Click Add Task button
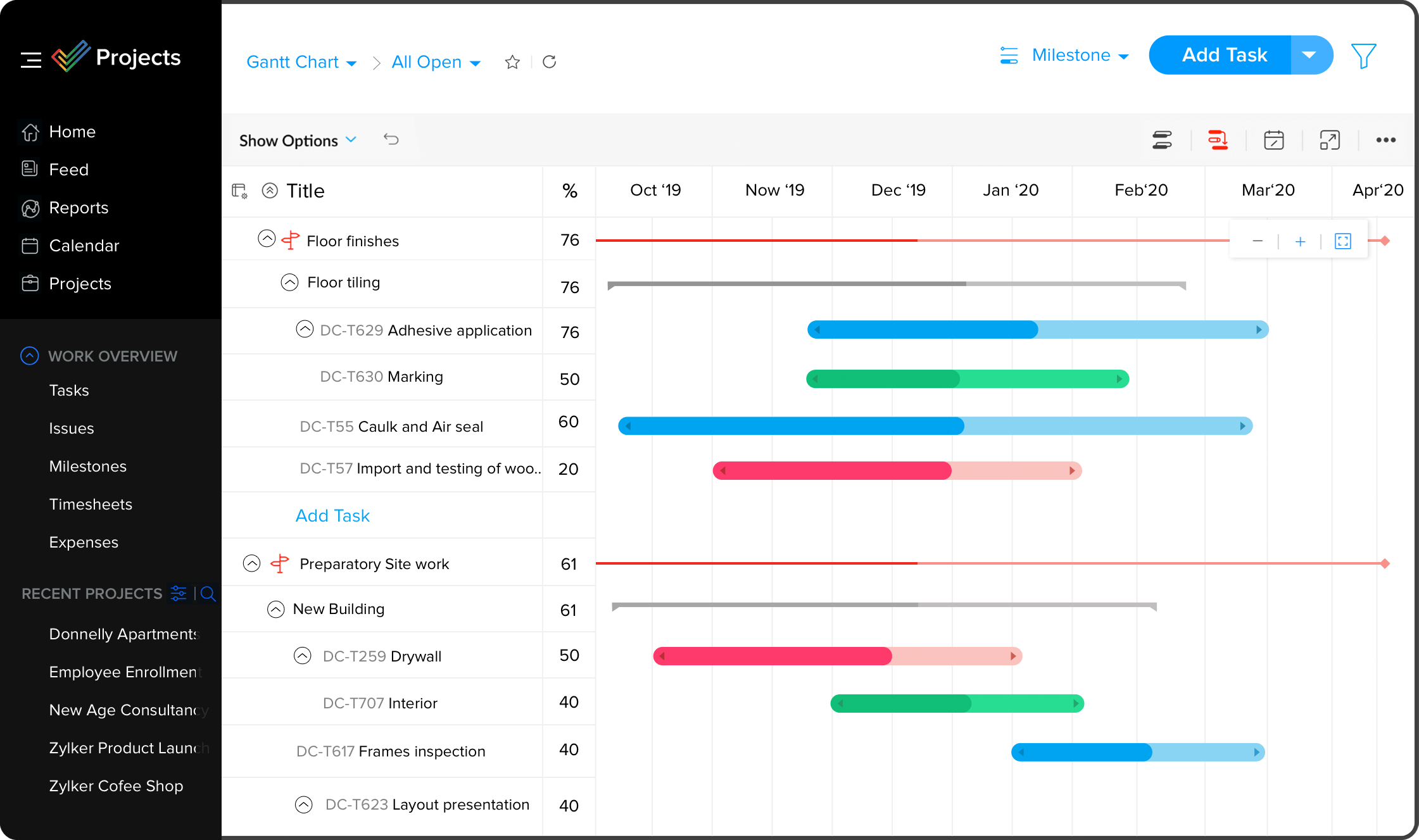 pyautogui.click(x=1225, y=55)
